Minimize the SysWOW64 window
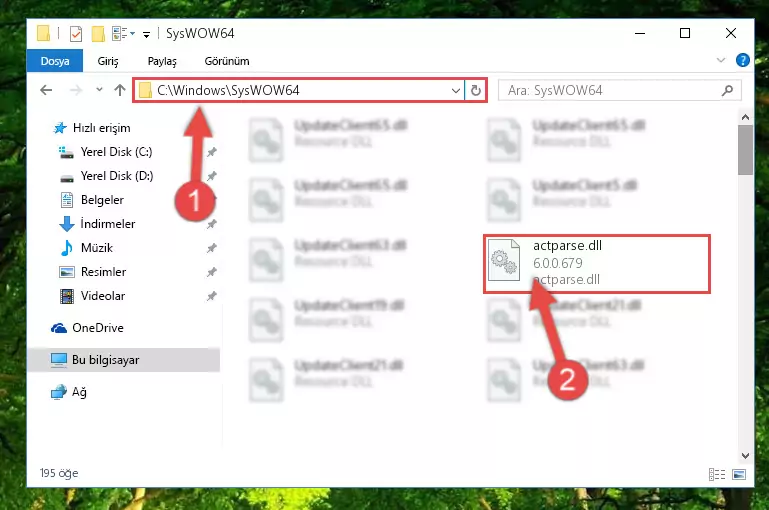769x510 pixels. (x=640, y=33)
